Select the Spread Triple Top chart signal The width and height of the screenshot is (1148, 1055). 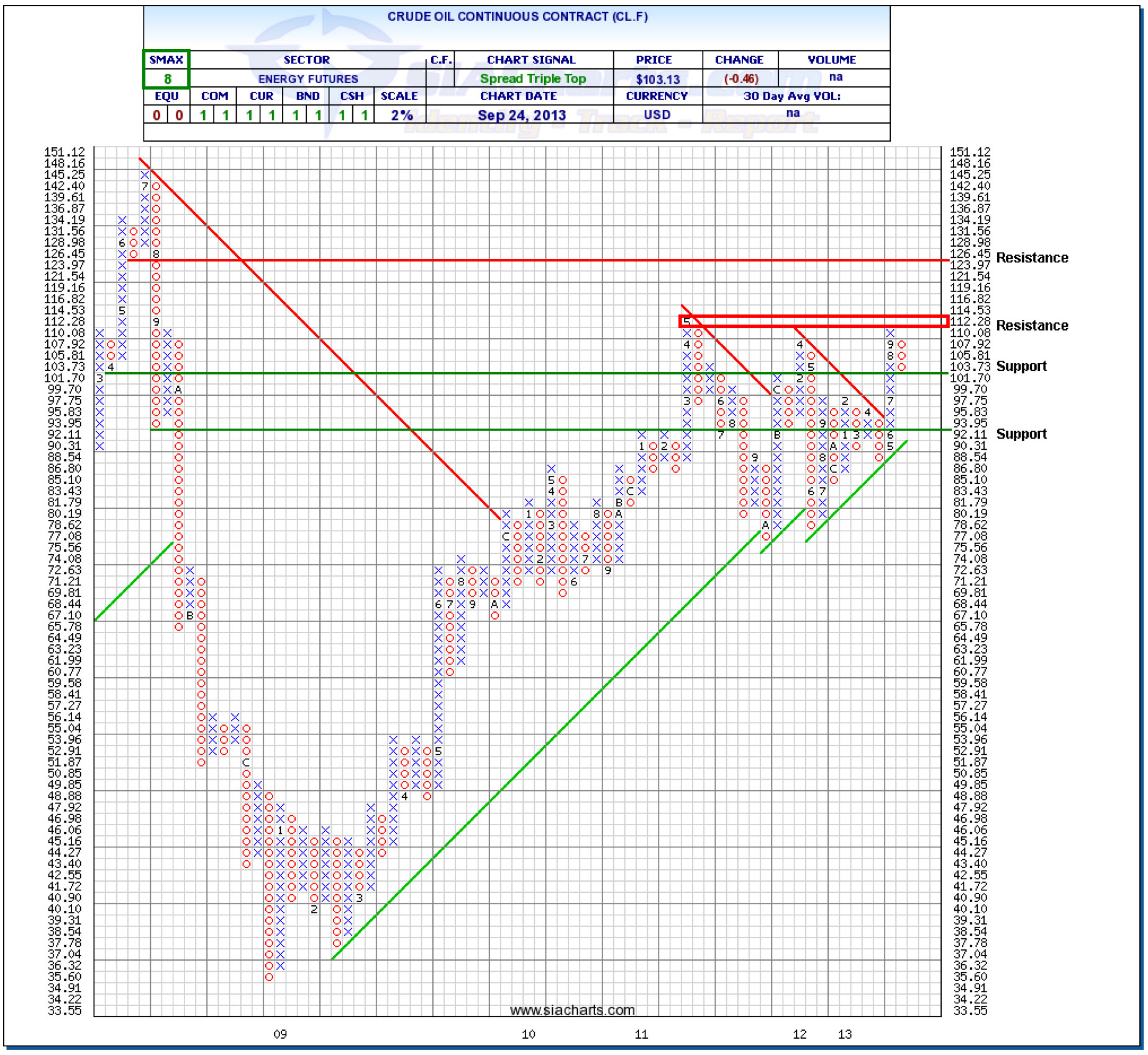(x=532, y=79)
